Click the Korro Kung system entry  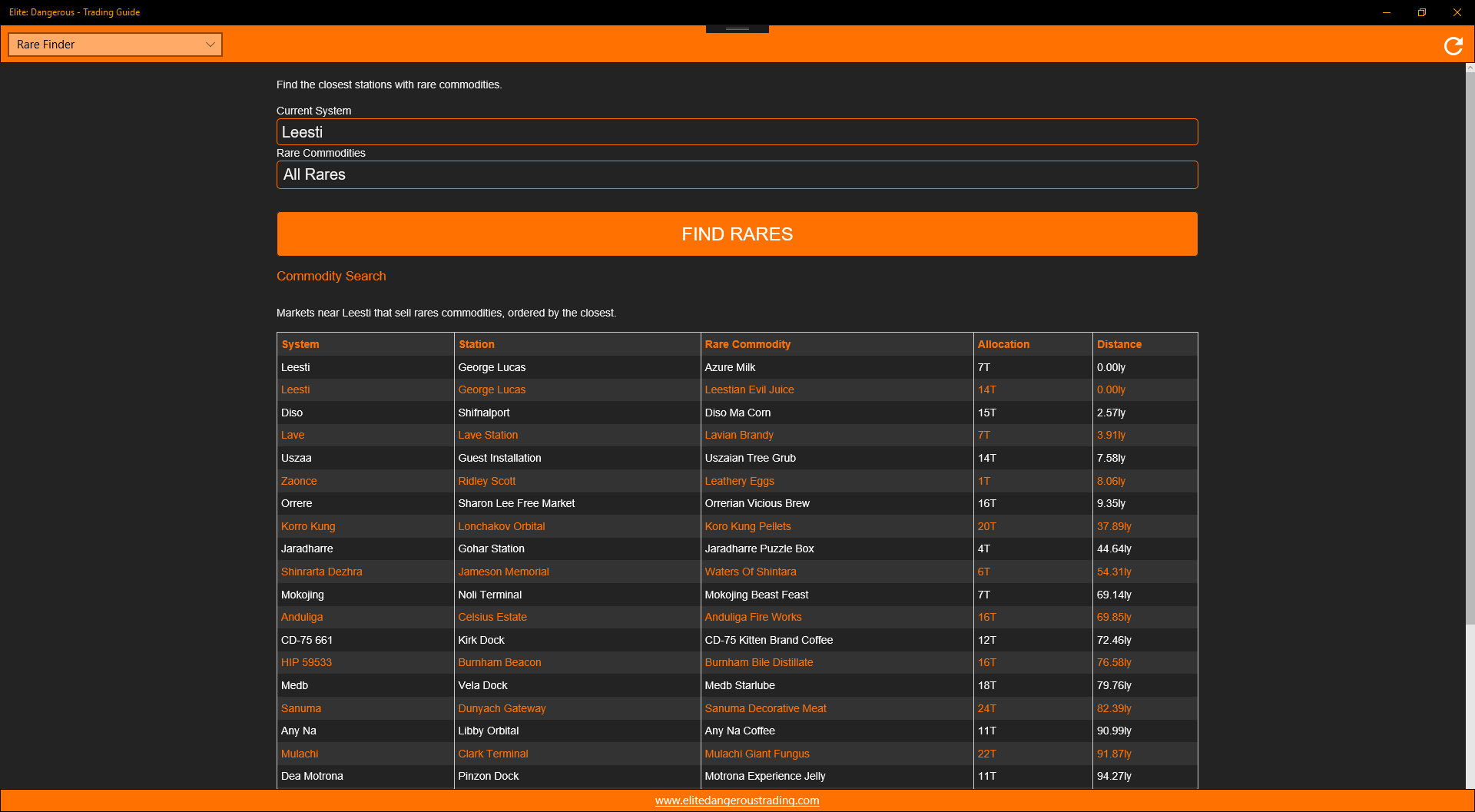[x=308, y=526]
